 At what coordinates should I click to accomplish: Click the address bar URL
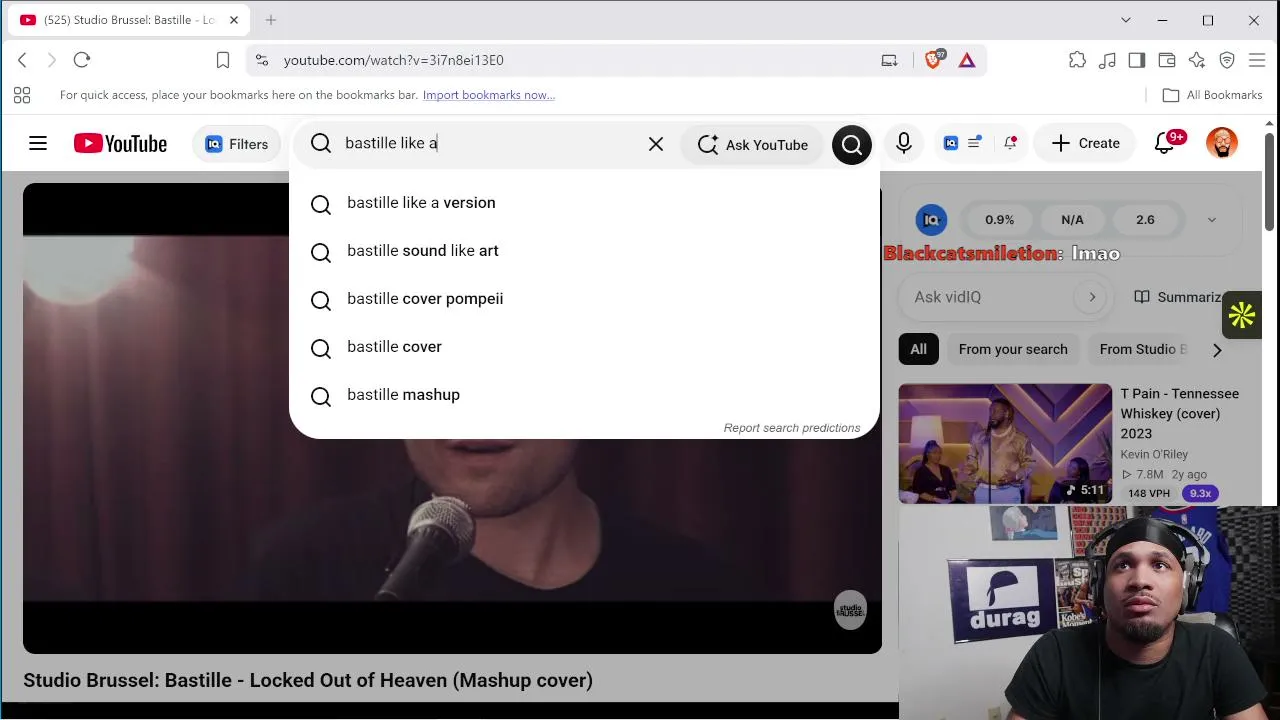(393, 60)
